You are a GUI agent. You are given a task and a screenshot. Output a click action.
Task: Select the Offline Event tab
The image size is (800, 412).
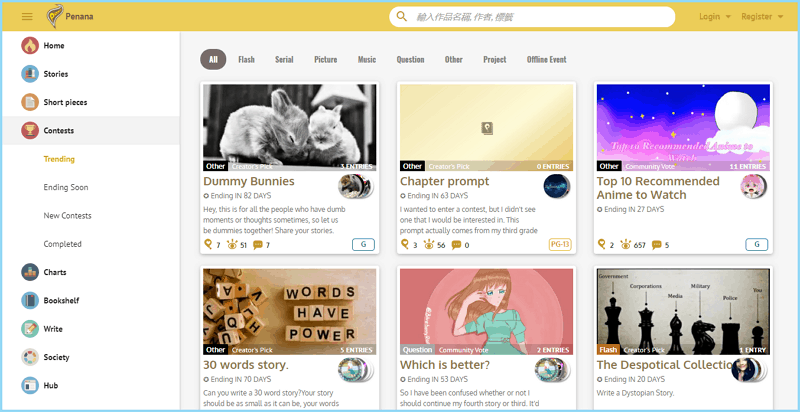(x=546, y=60)
